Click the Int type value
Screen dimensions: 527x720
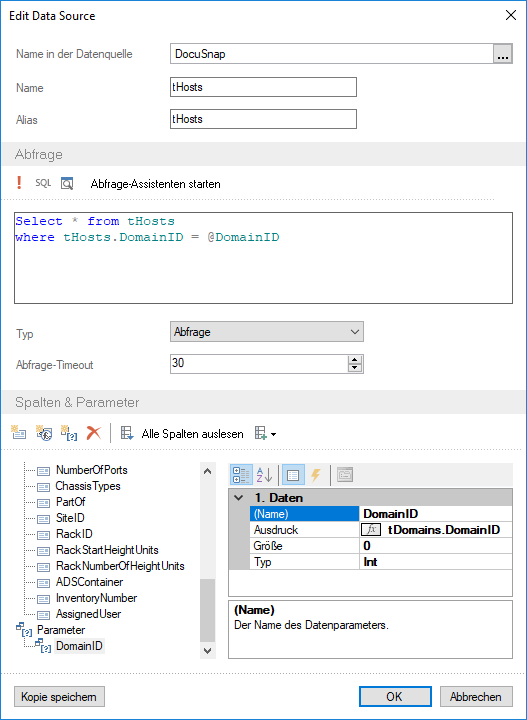click(x=436, y=562)
